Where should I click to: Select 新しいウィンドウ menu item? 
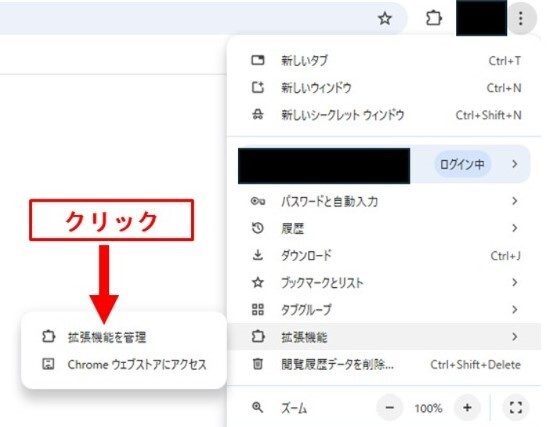384,87
